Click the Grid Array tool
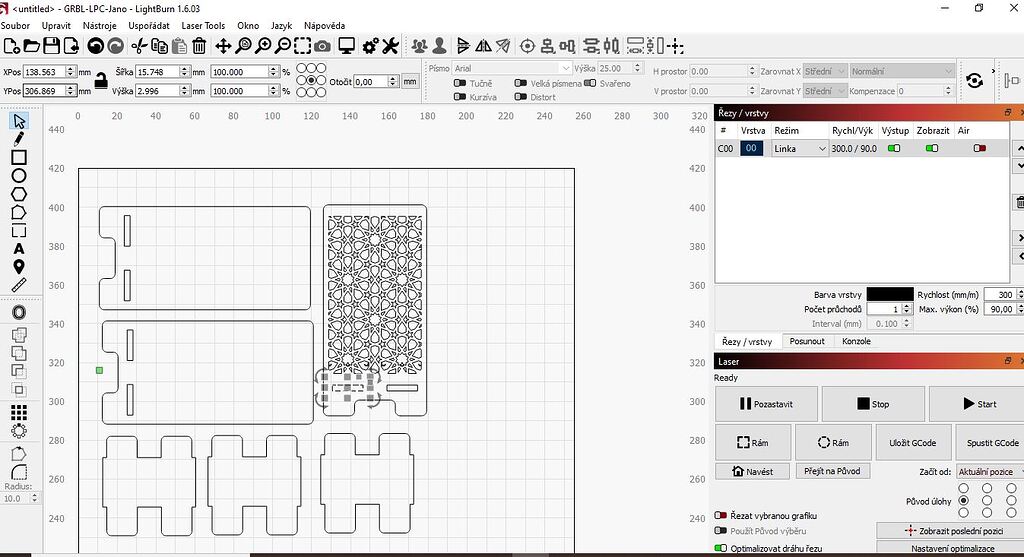Image resolution: width=1024 pixels, height=557 pixels. click(19, 412)
